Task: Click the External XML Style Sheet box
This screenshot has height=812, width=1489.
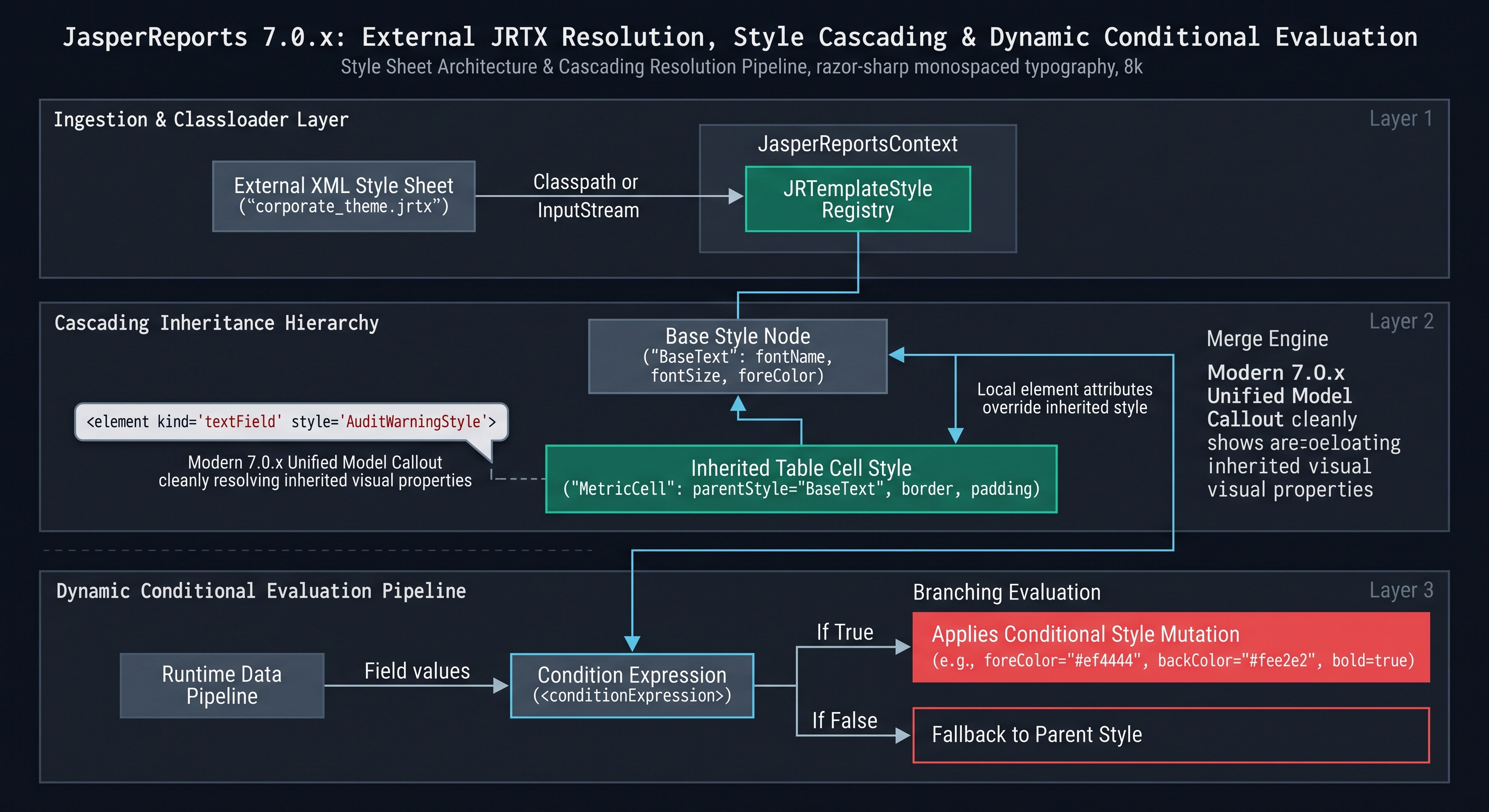Action: point(344,197)
